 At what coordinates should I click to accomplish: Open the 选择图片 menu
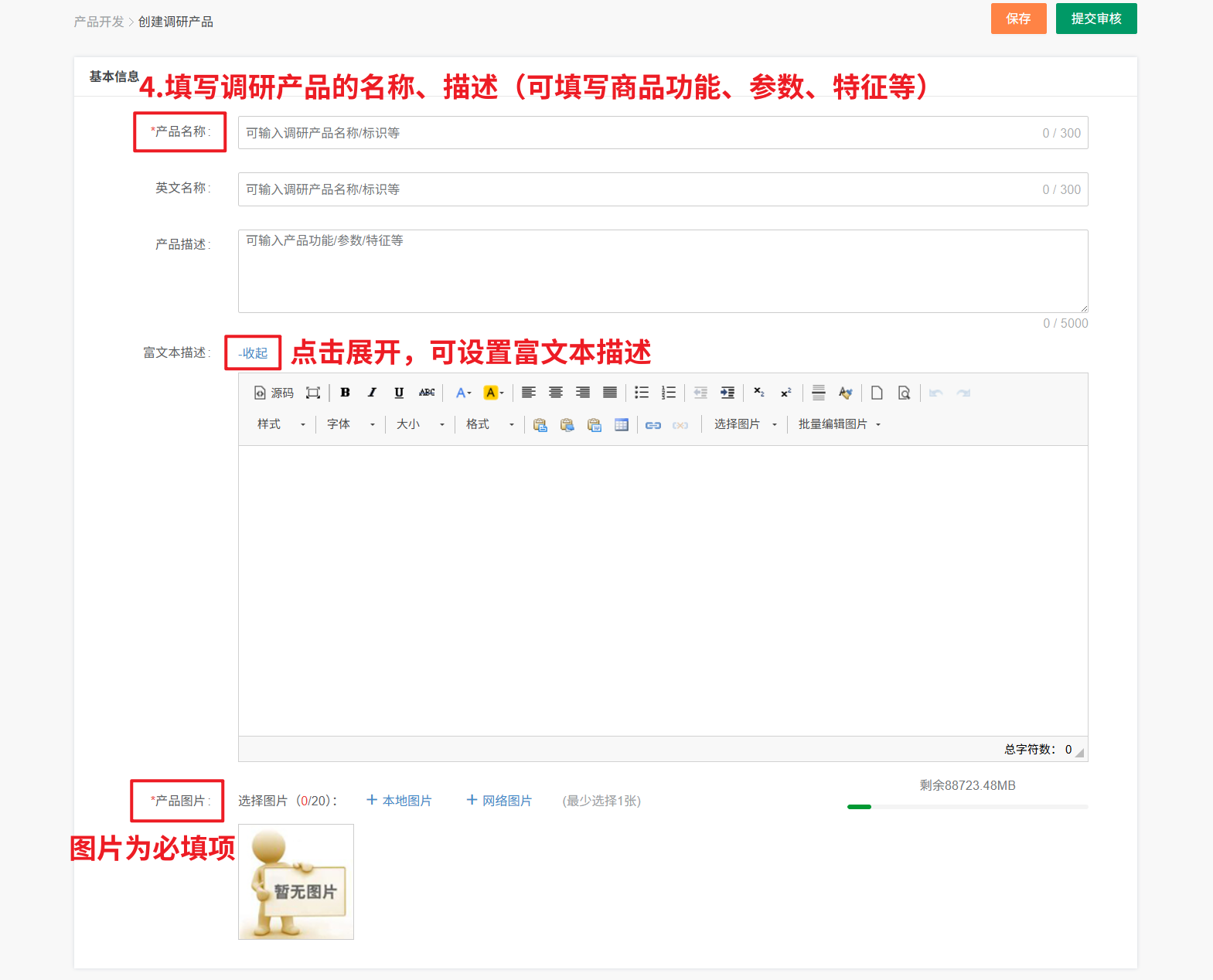tap(744, 424)
